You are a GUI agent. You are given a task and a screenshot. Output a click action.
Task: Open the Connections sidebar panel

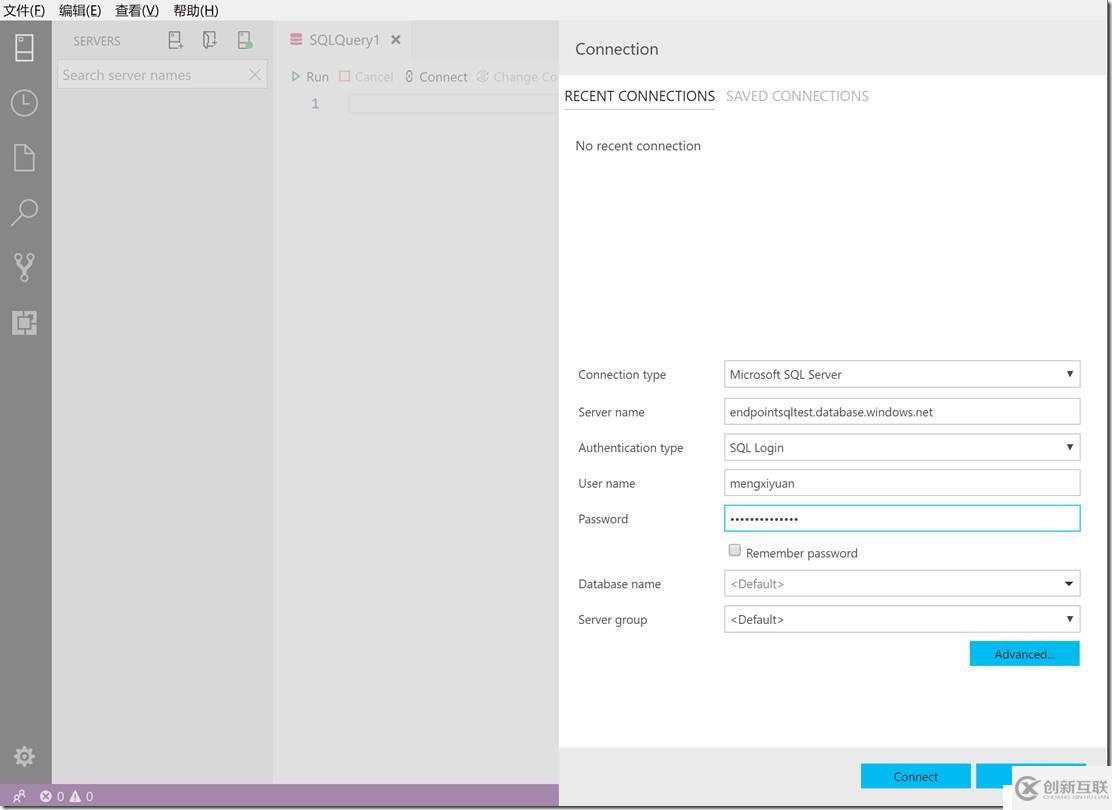pos(24,47)
